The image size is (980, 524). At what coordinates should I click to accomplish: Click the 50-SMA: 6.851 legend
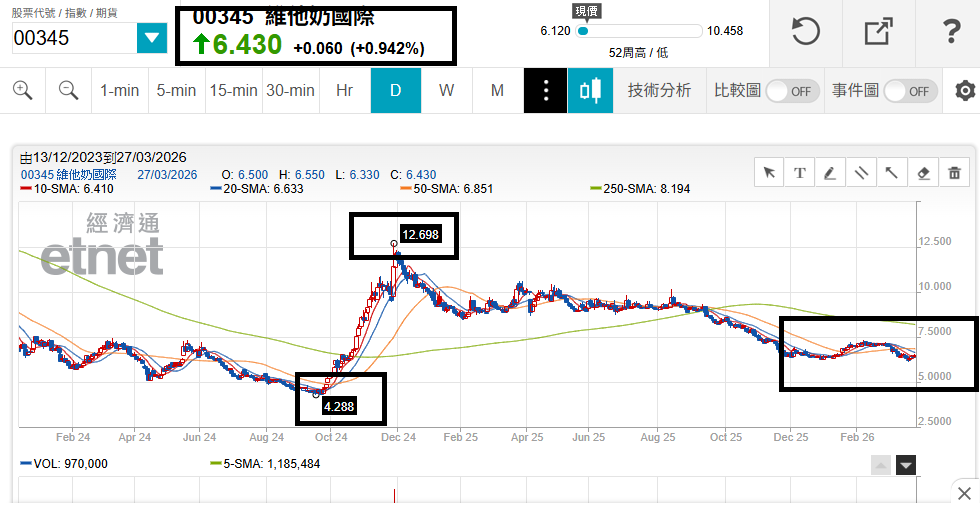coord(447,189)
